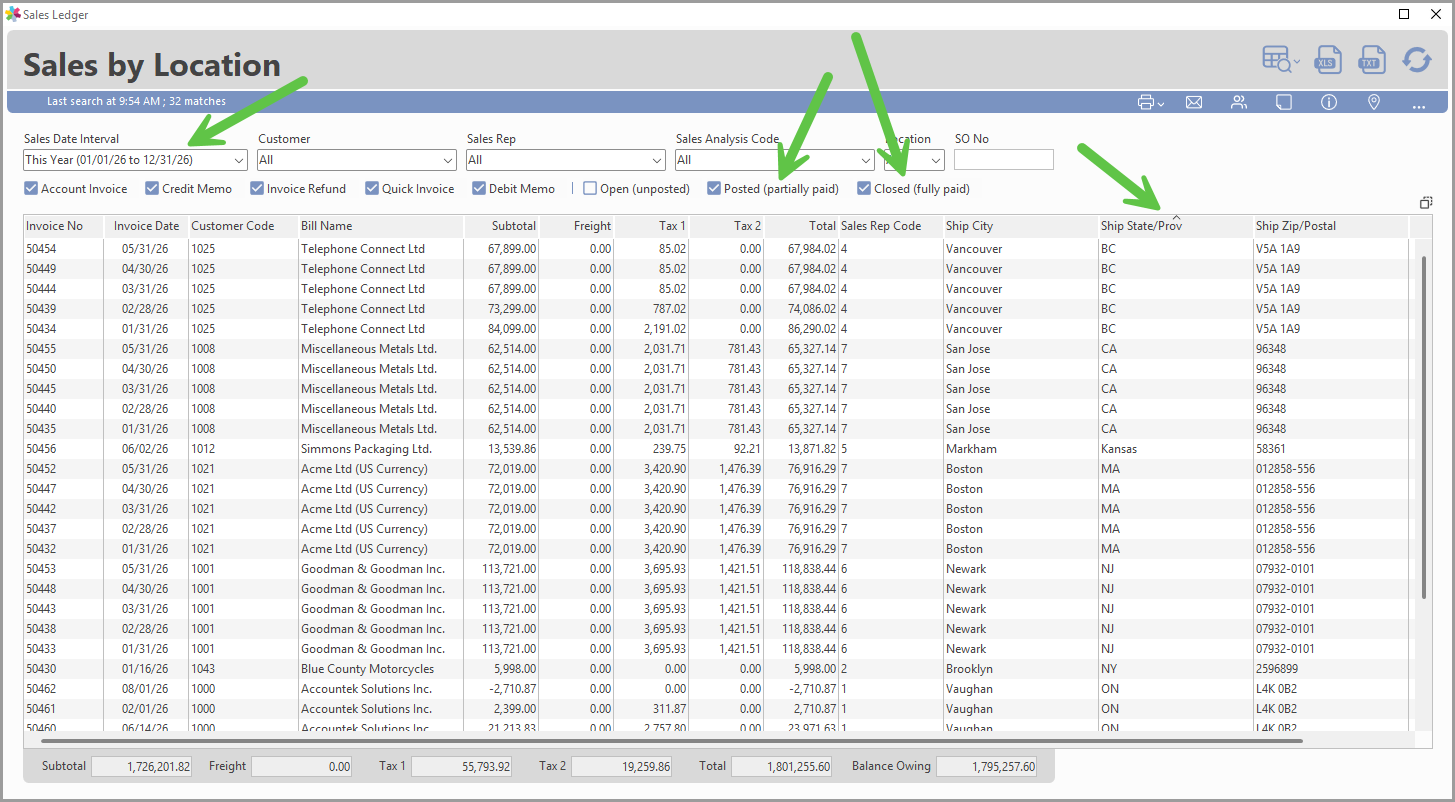
Task: Open the printer options icon
Action: [1150, 102]
